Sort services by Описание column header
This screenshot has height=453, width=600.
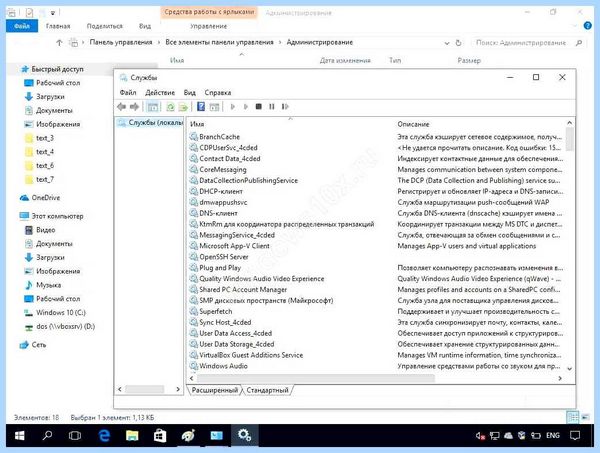tap(413, 124)
